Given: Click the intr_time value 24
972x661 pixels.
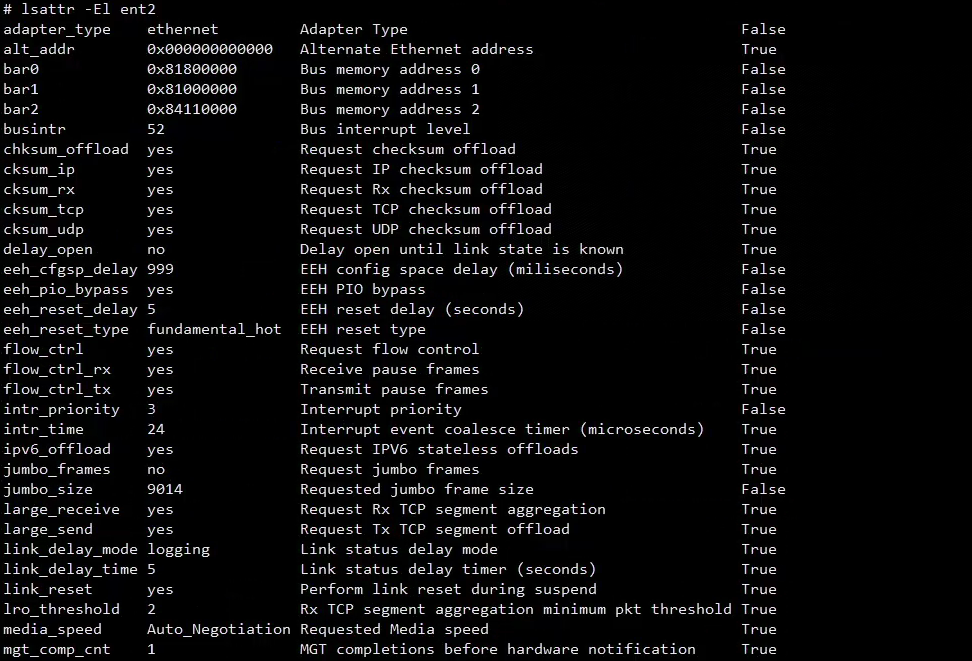Looking at the screenshot, I should (x=156, y=429).
